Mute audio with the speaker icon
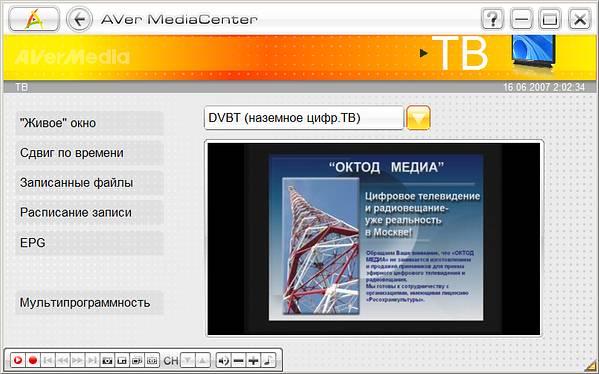 [223, 360]
